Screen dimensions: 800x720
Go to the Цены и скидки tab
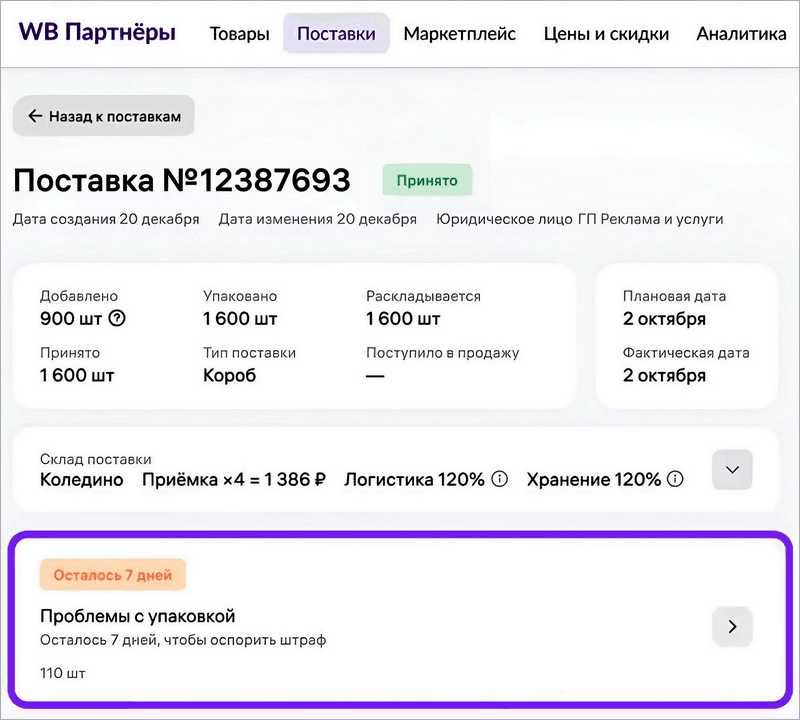pyautogui.click(x=606, y=34)
